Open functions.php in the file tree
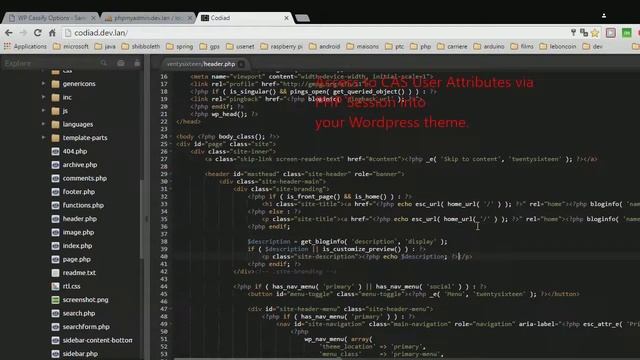640x360 pixels. pos(83,205)
